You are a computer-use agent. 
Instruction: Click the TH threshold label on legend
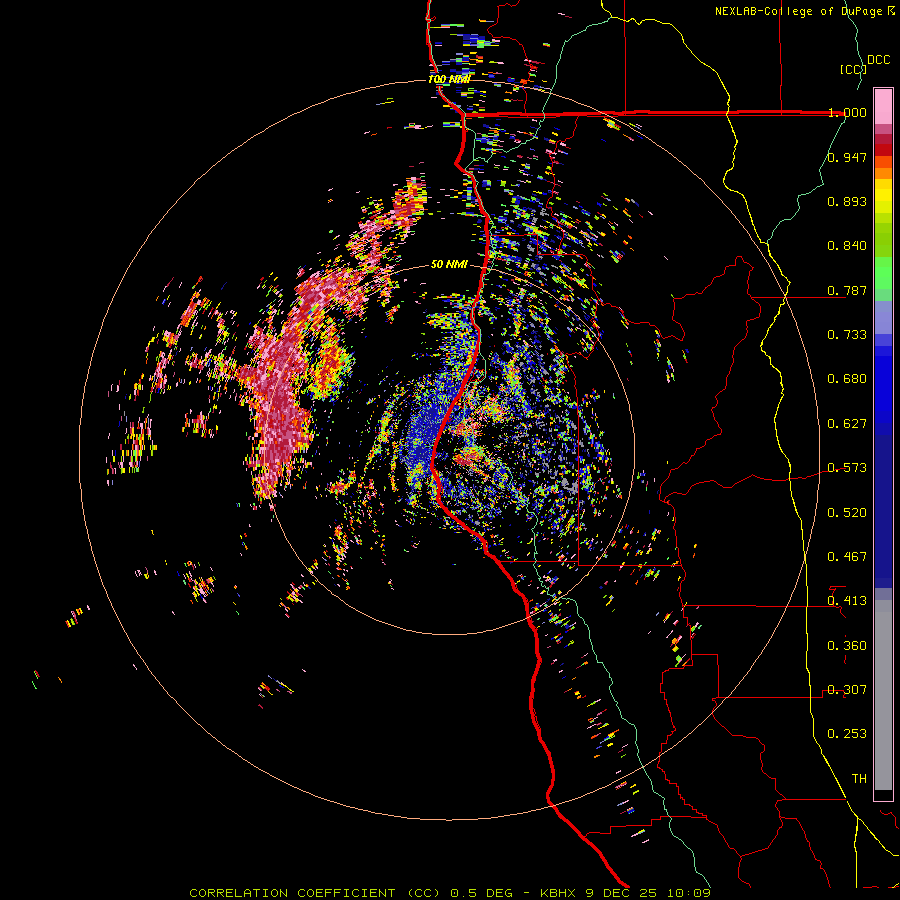[859, 779]
